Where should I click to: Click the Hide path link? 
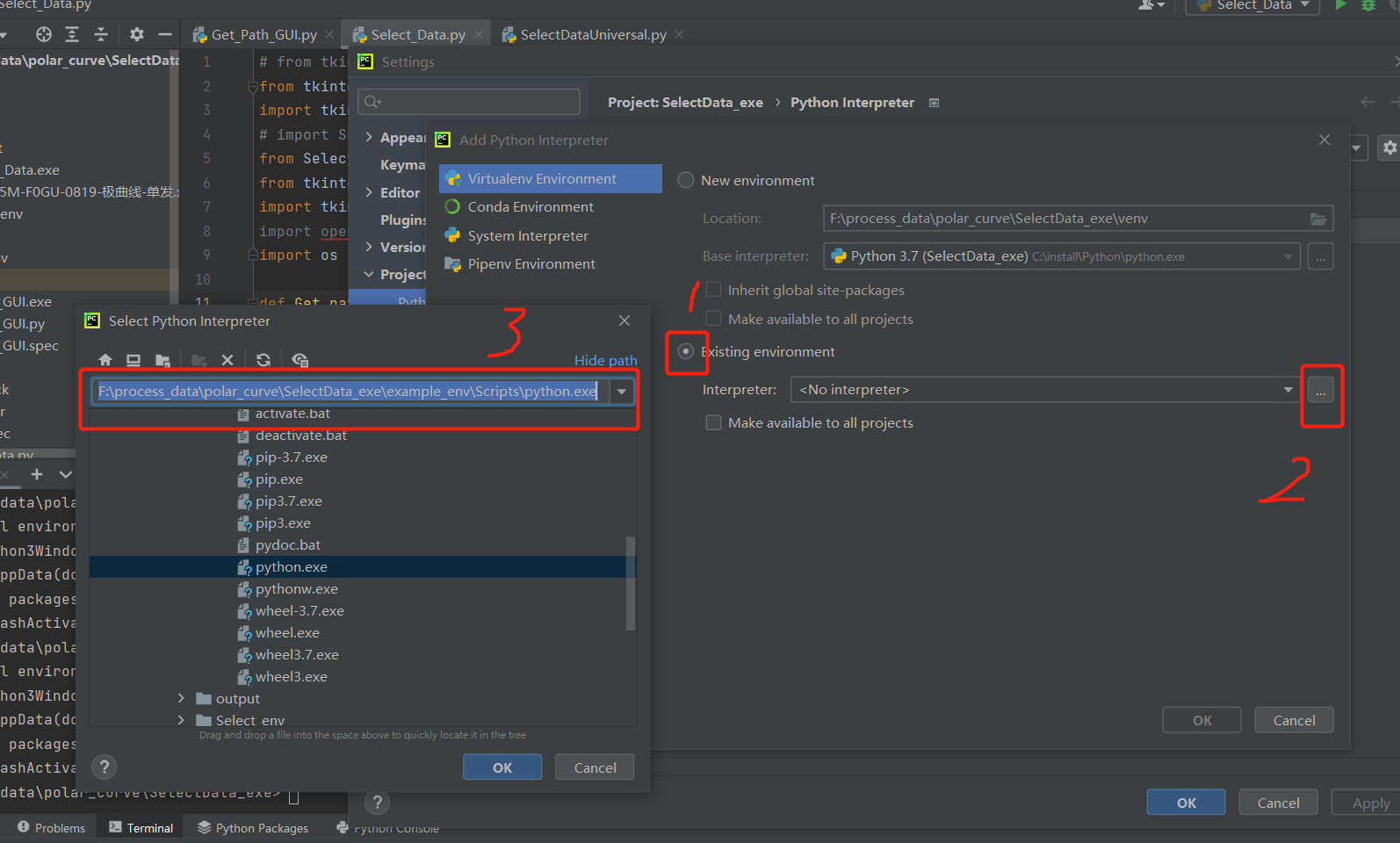pos(605,361)
